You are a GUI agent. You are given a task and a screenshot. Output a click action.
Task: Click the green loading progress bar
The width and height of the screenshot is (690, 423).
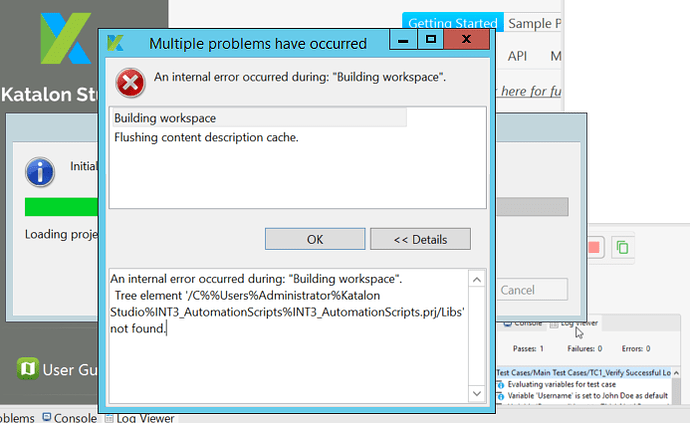point(62,207)
